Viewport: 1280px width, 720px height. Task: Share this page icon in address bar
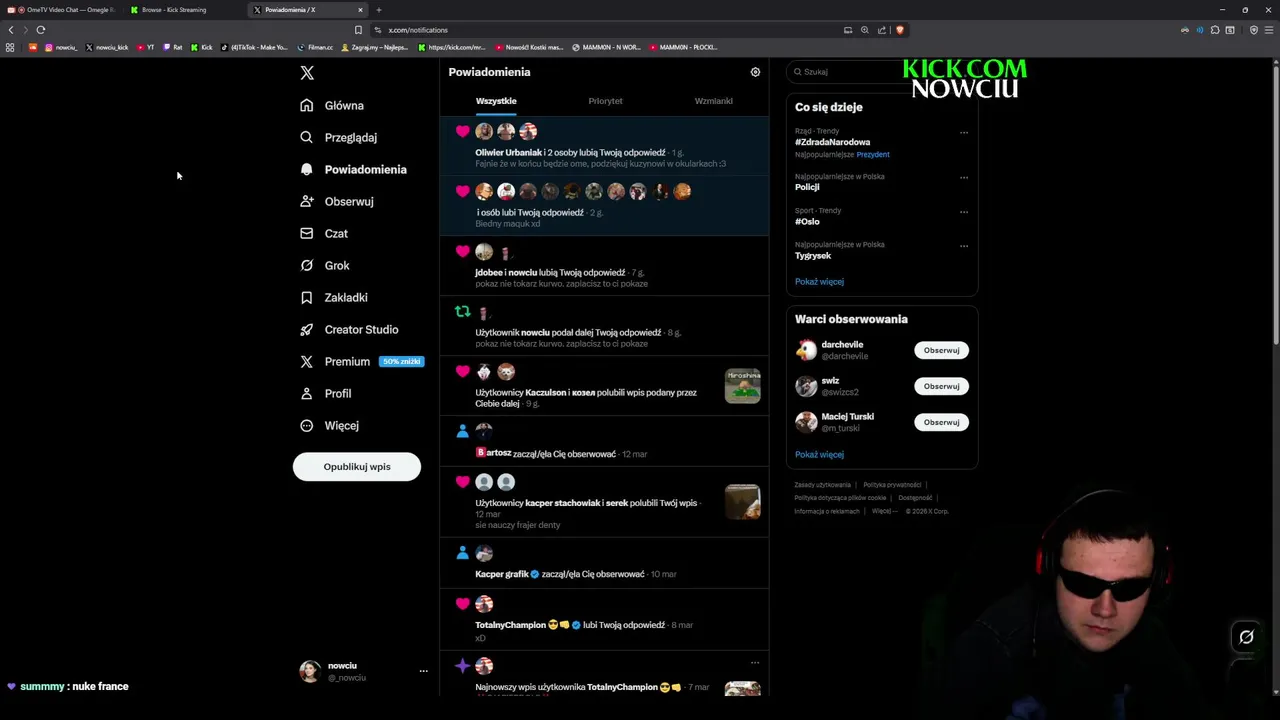pyautogui.click(x=882, y=30)
